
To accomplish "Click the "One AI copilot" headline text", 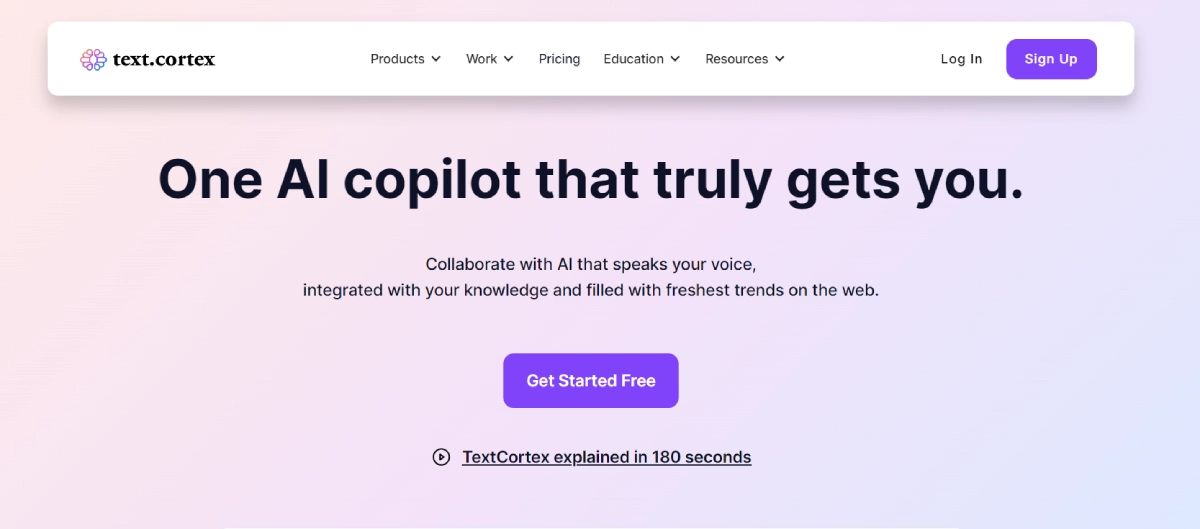I will [x=591, y=180].
